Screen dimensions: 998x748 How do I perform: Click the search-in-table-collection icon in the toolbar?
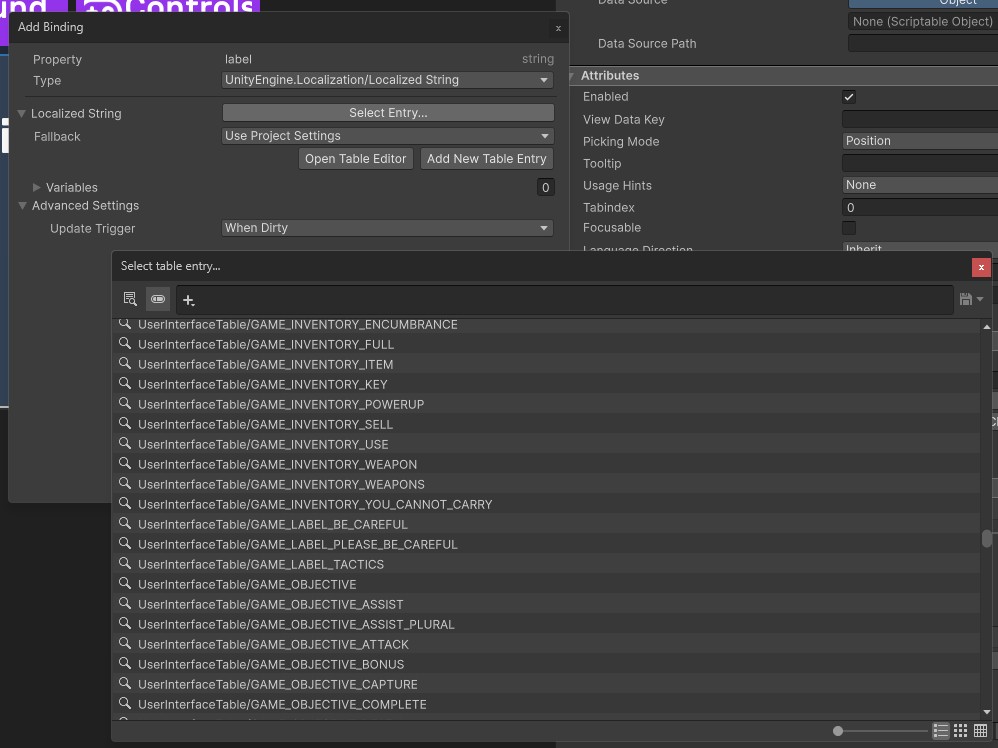[x=130, y=299]
